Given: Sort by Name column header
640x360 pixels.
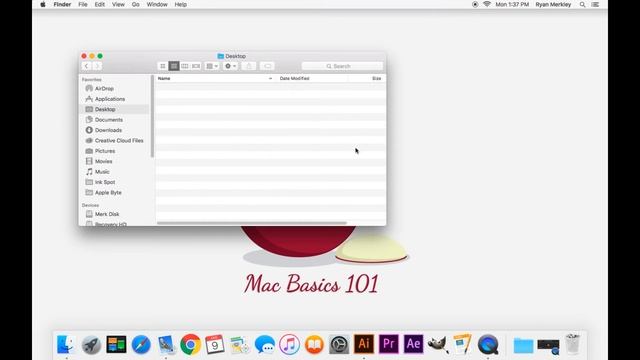Looking at the screenshot, I should pos(164,78).
